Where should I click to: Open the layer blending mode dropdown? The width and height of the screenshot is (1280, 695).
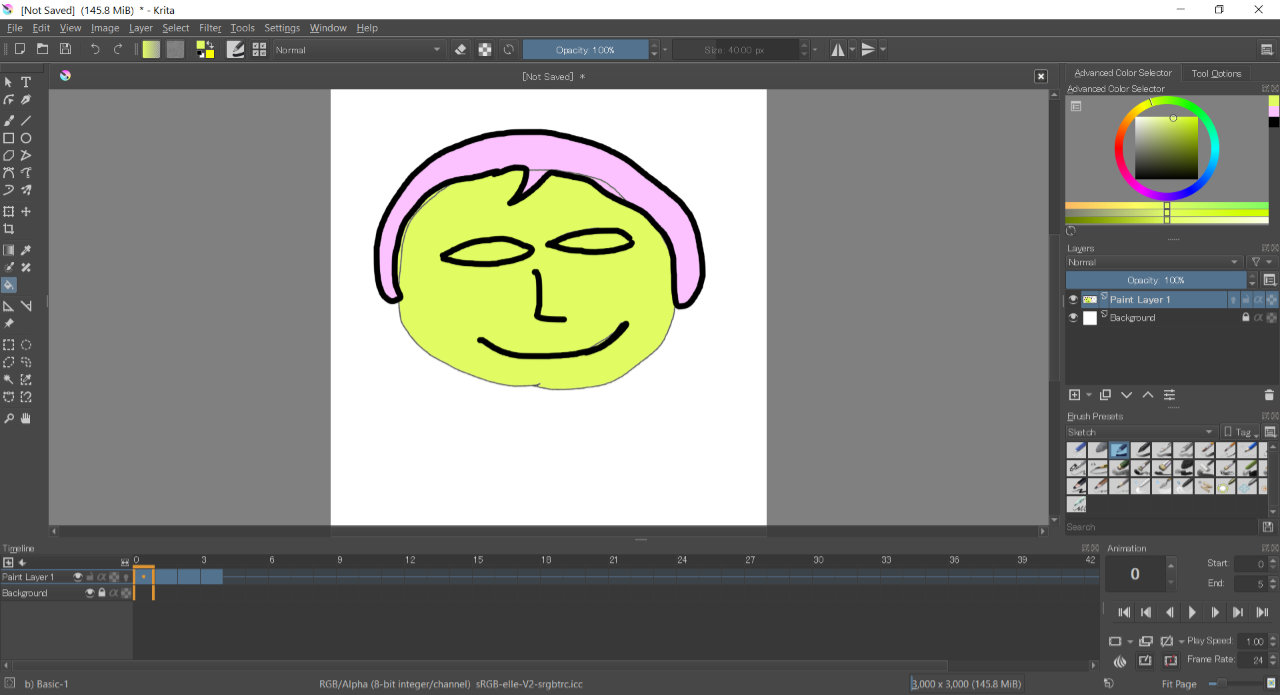[1153, 262]
